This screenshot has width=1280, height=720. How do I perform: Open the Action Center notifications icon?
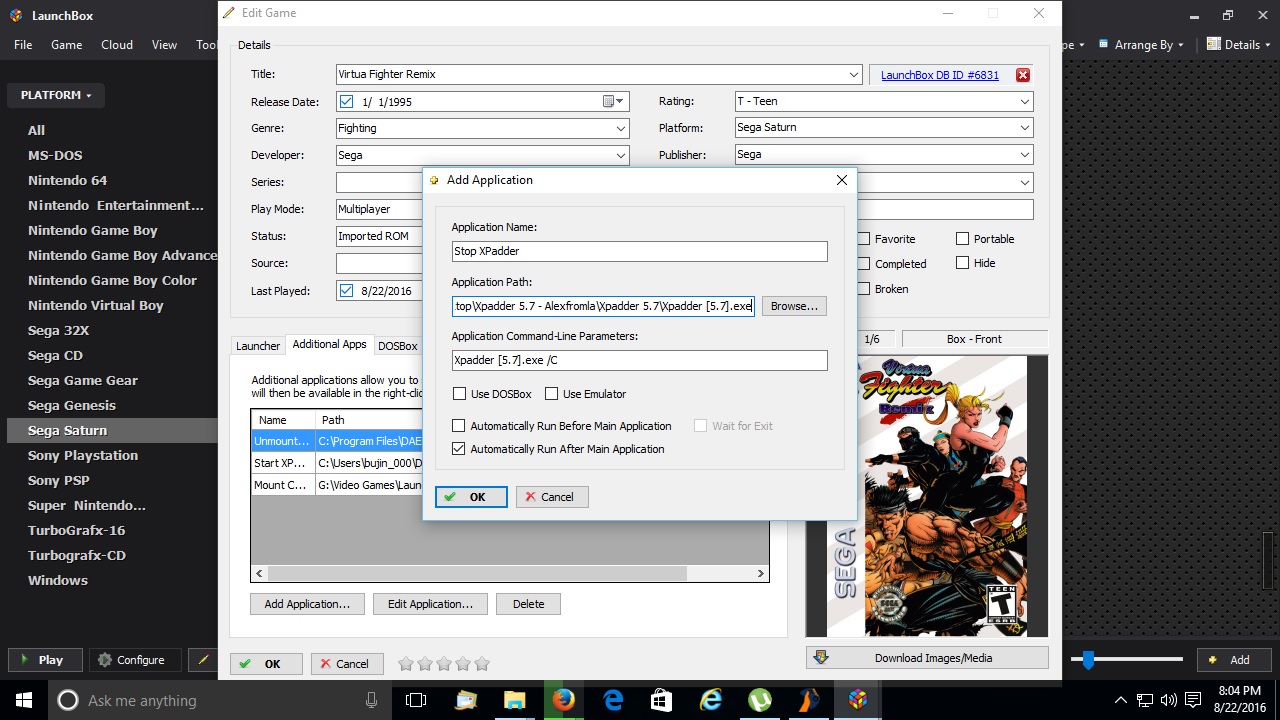click(1195, 701)
